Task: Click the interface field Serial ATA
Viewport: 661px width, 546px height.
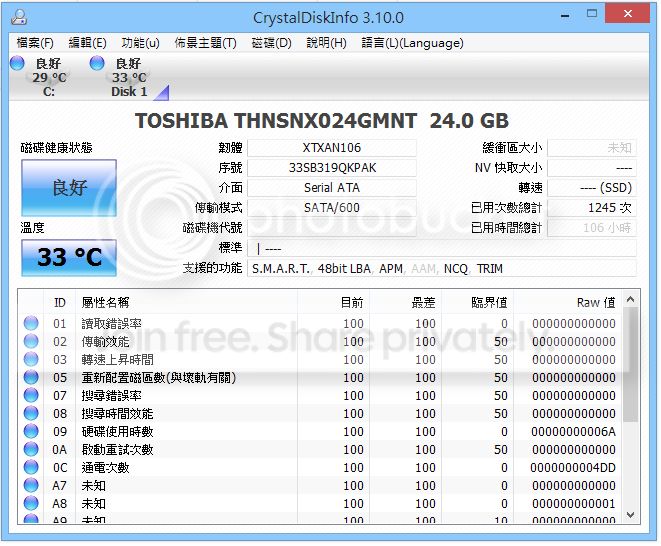Action: click(332, 187)
